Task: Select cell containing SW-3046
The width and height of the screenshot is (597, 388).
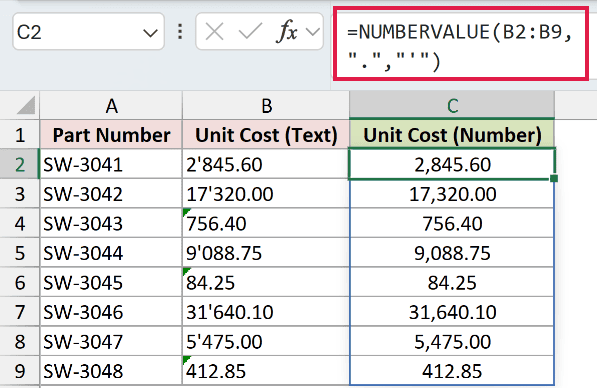Action: [111, 312]
